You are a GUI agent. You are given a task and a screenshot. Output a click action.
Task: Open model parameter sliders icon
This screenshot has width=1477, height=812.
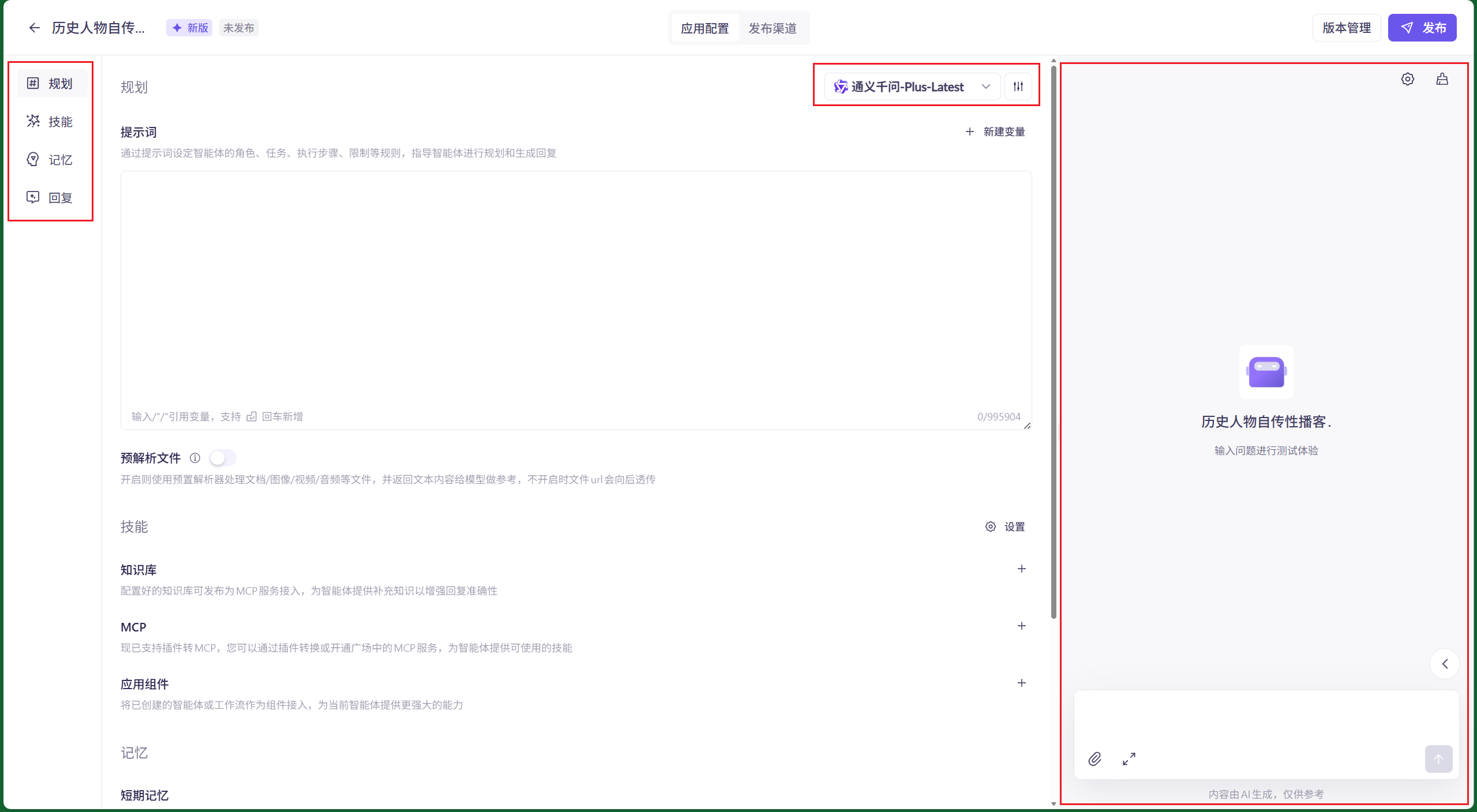pos(1018,87)
